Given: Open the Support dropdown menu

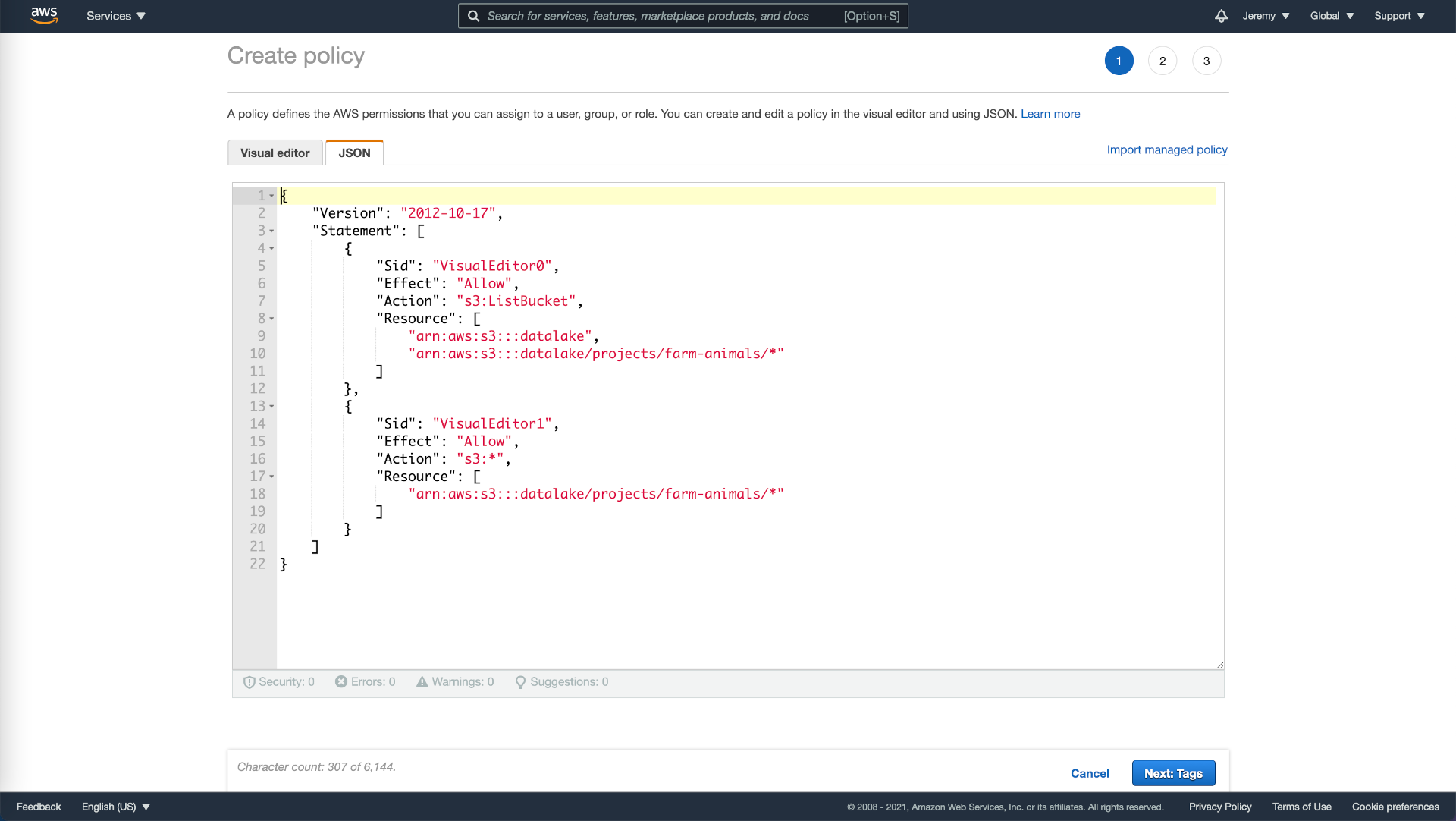Looking at the screenshot, I should click(x=1399, y=16).
